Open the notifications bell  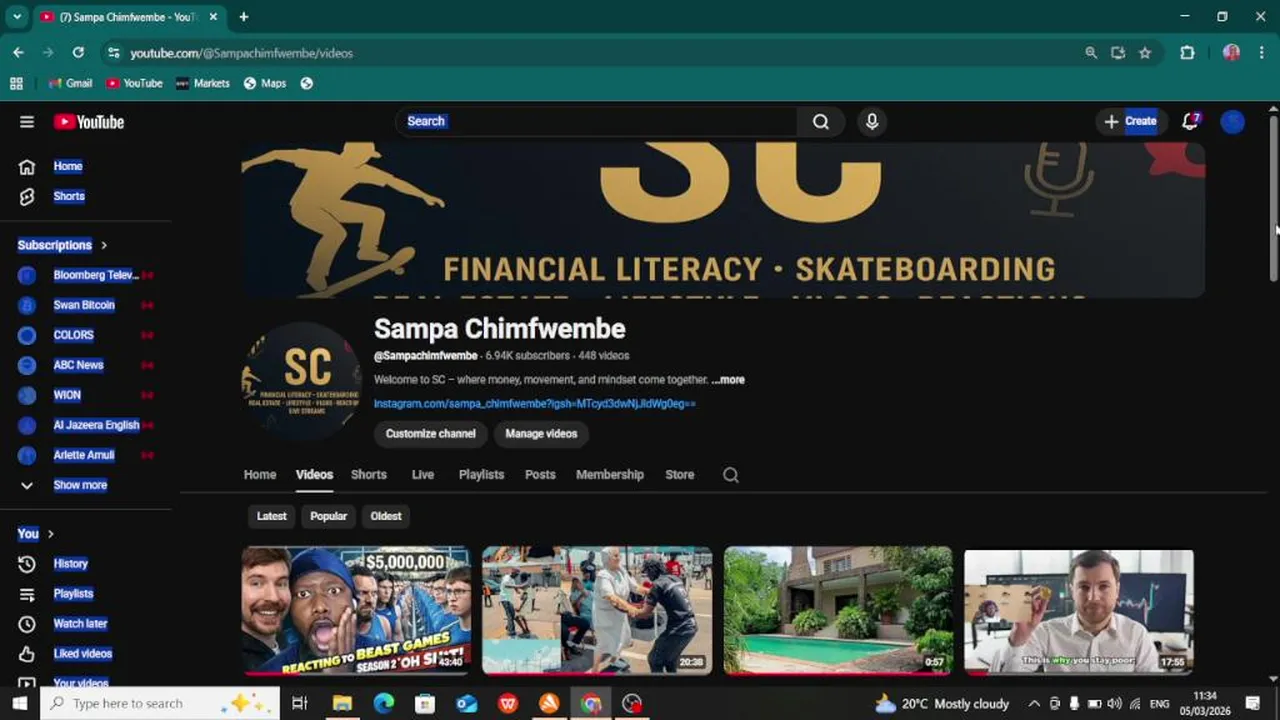click(x=1190, y=122)
